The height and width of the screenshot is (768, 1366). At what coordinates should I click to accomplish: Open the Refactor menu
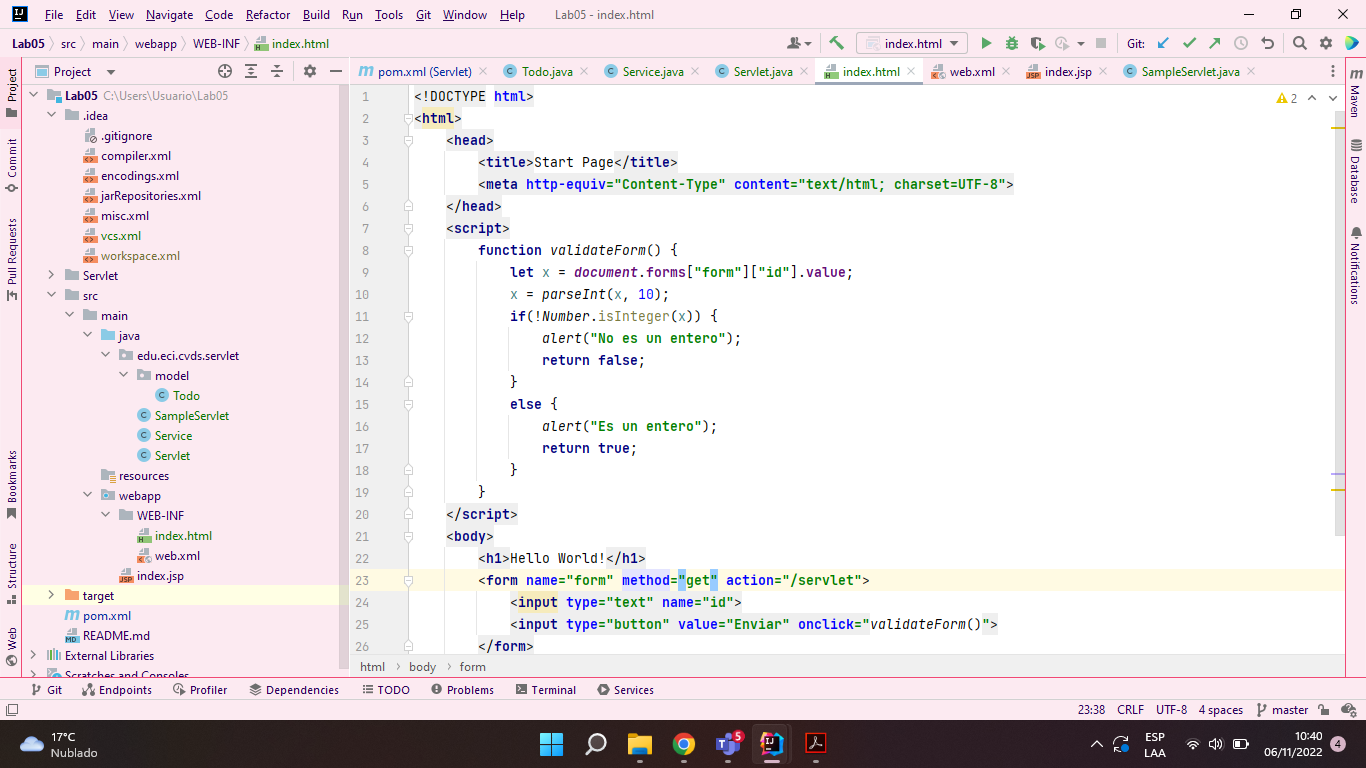[268, 15]
